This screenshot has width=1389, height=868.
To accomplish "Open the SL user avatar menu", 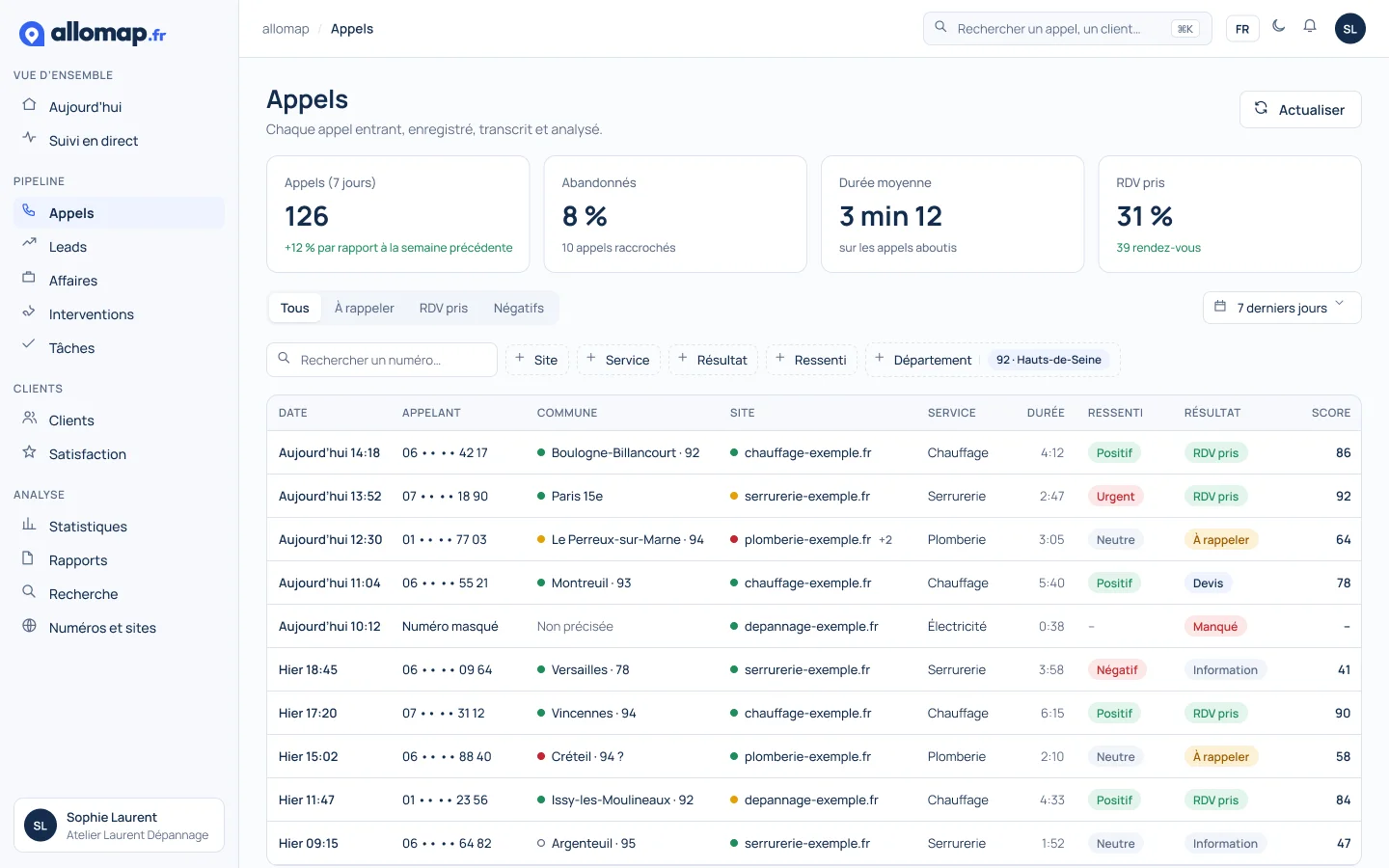I will point(1349,29).
